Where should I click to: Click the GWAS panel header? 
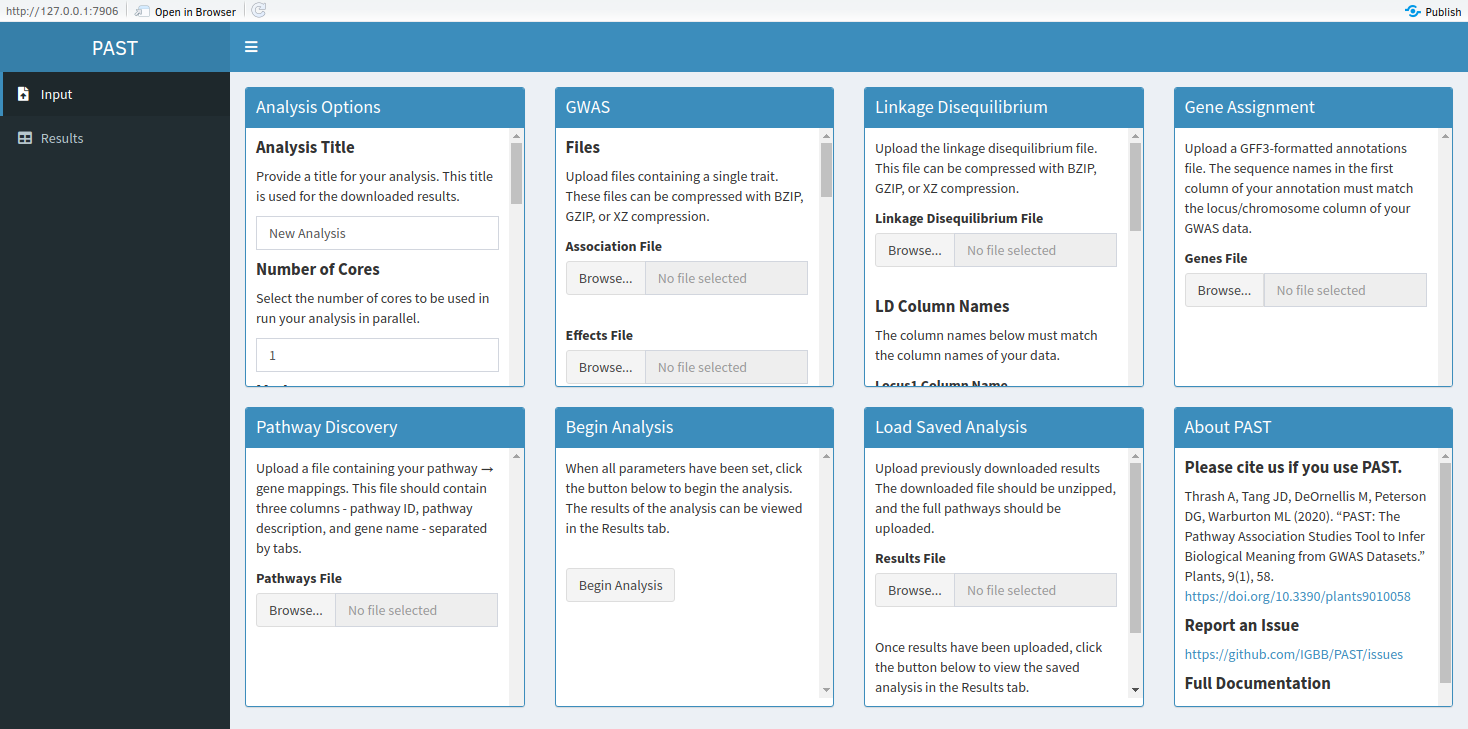coord(694,107)
